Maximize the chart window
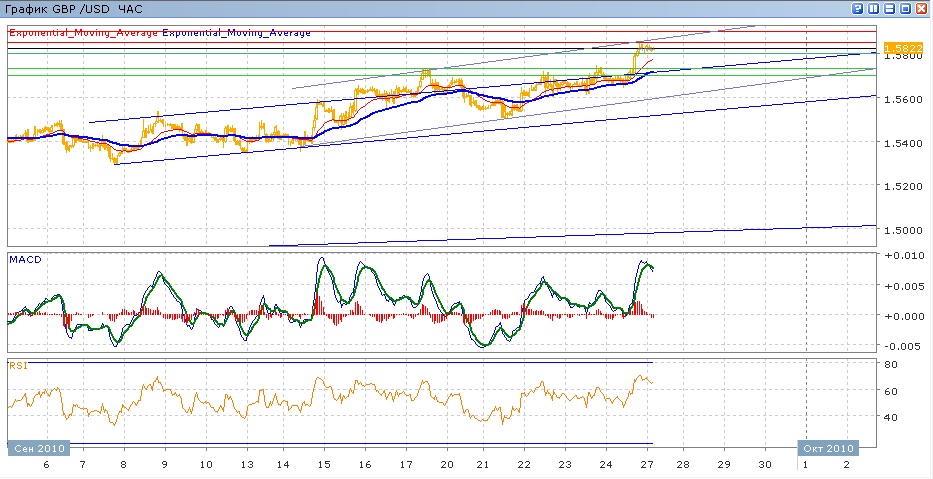 pos(906,8)
